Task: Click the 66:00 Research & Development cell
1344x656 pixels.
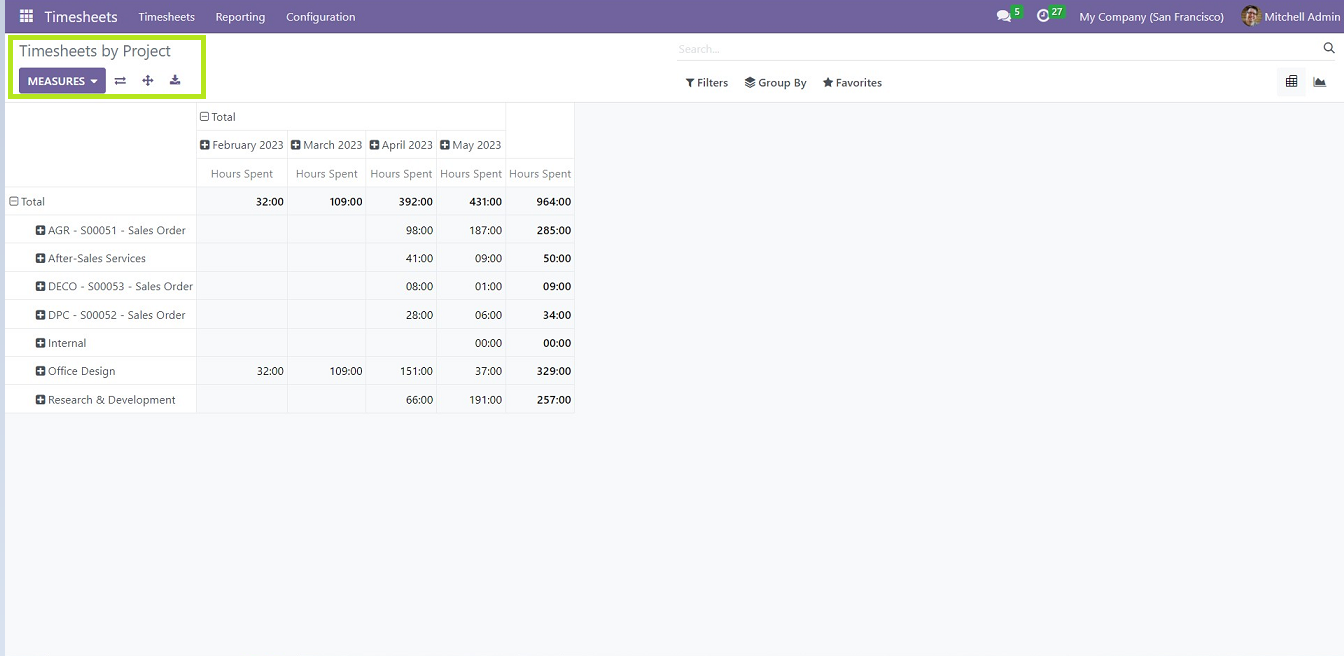Action: [401, 400]
